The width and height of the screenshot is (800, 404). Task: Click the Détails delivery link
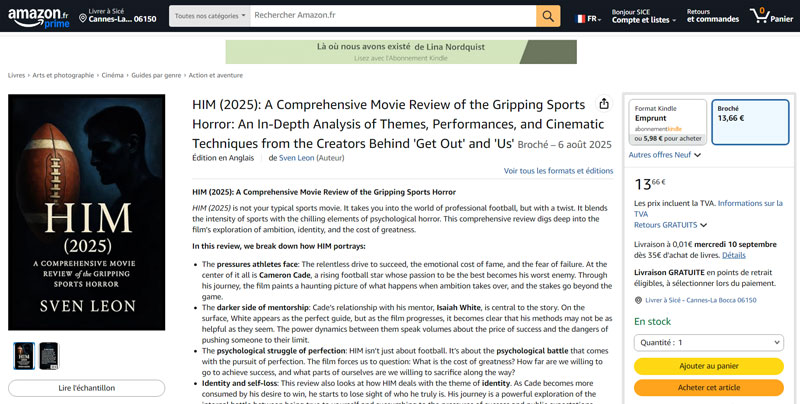734,255
